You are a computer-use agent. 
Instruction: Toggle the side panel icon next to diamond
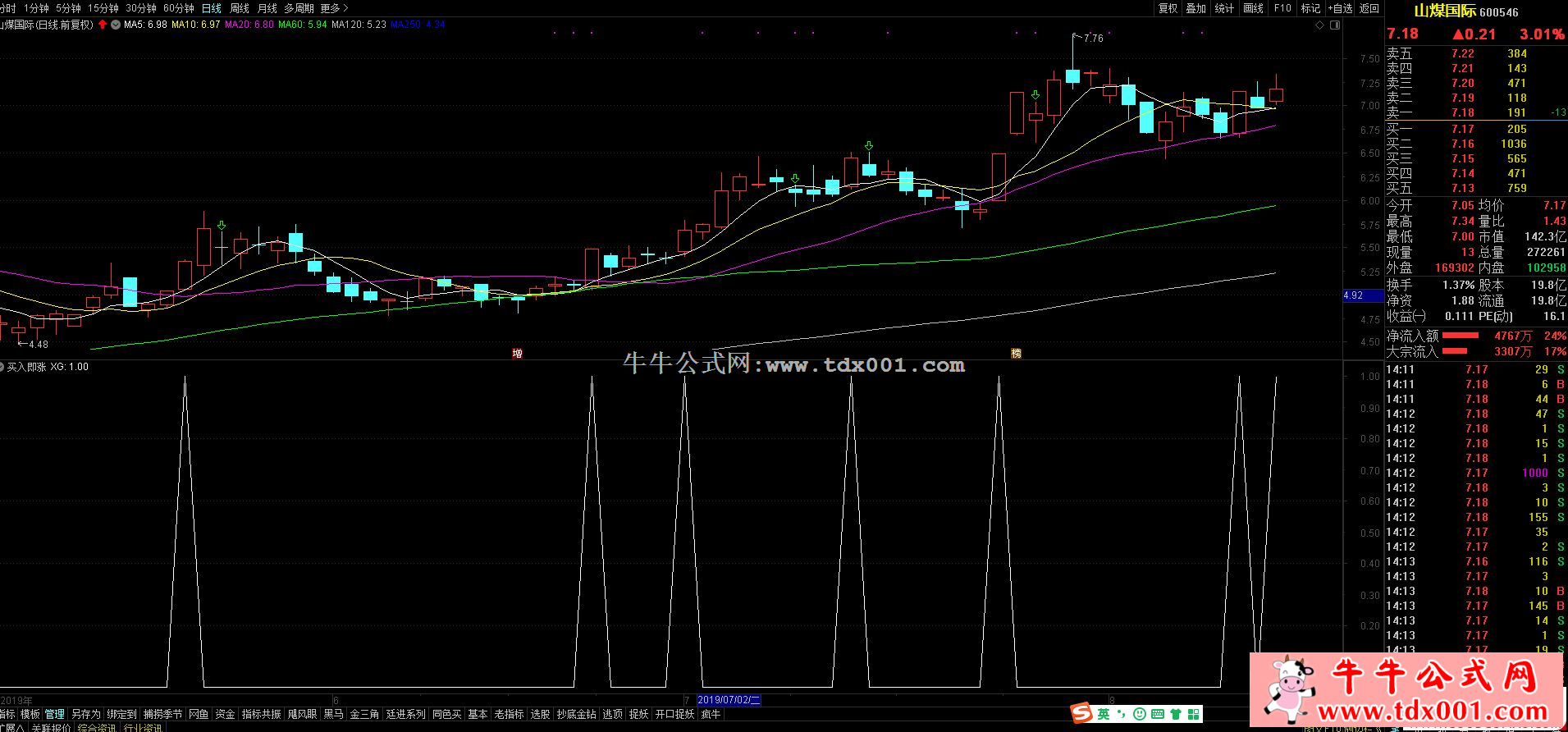[x=1335, y=25]
